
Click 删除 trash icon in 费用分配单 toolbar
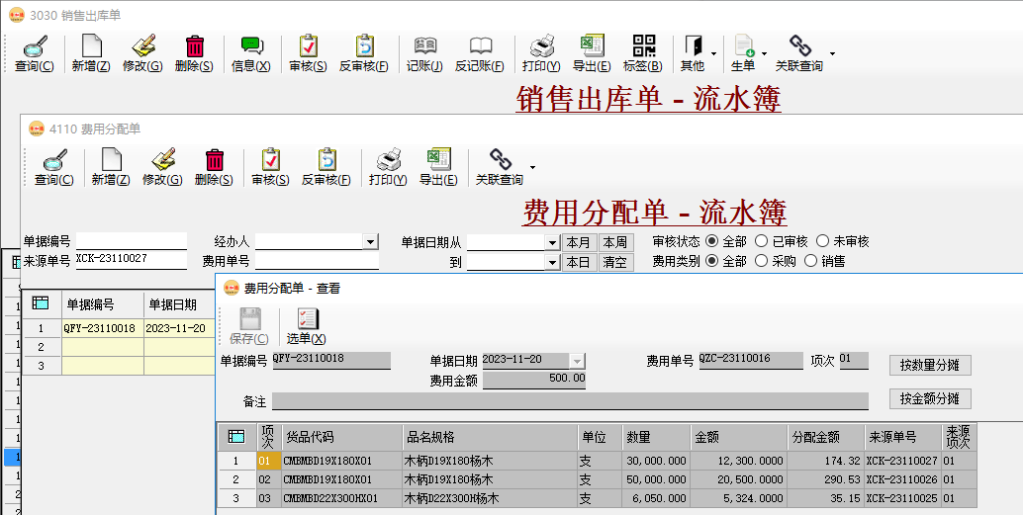214,160
